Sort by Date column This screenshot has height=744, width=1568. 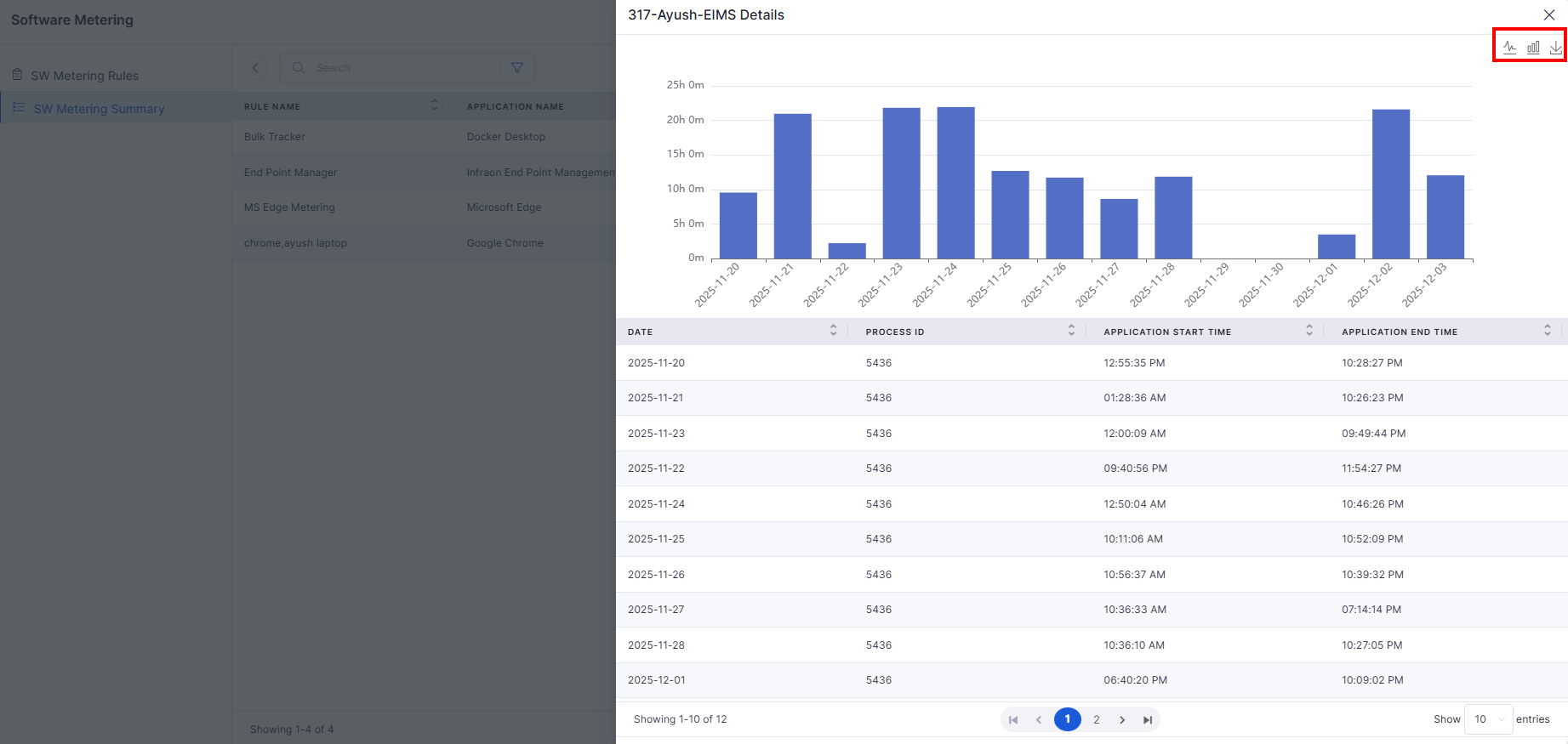[x=833, y=331]
